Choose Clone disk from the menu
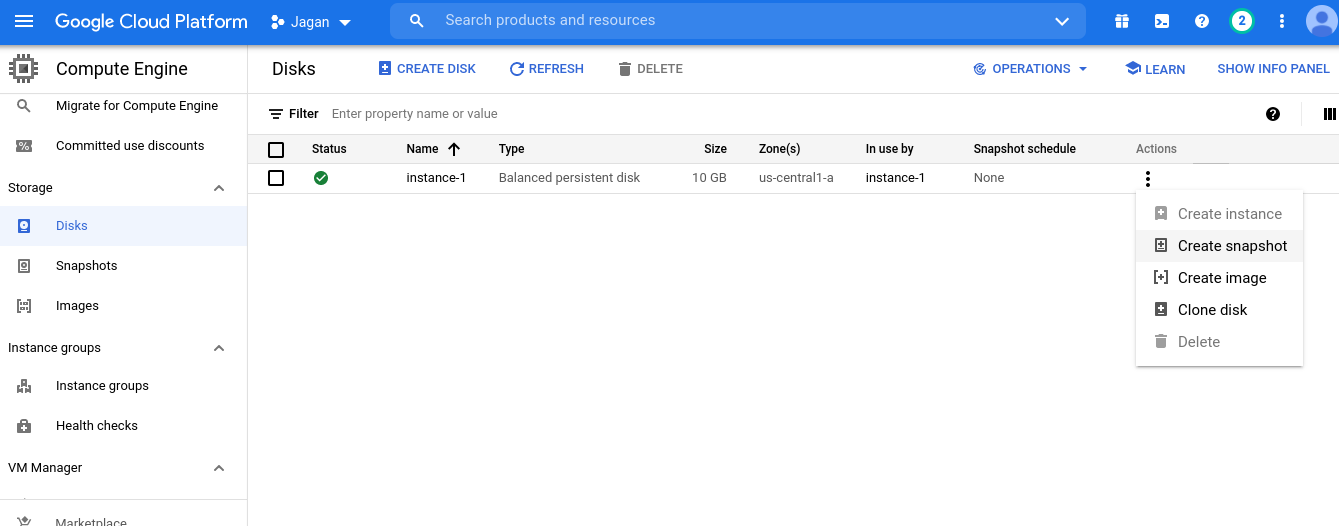 pos(1219,310)
